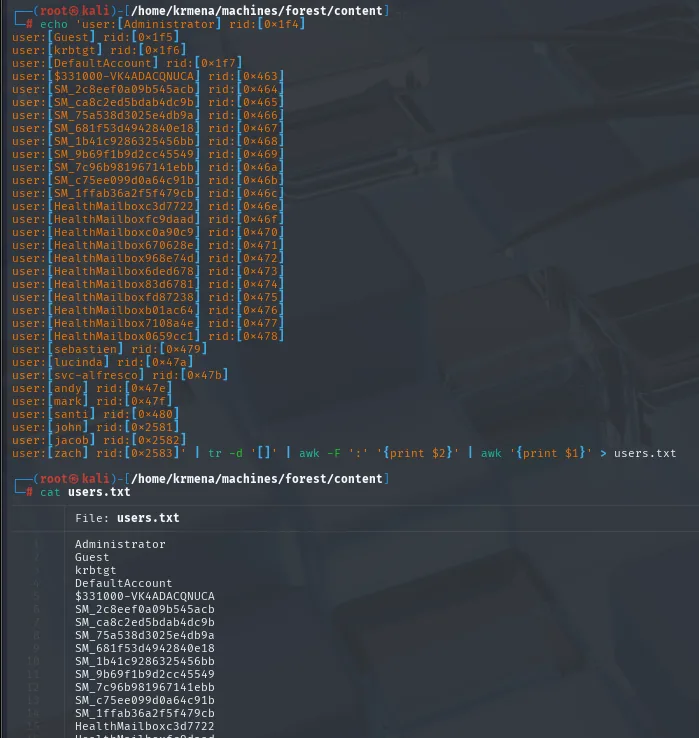
Task: Click rid value 0x1f5 beside Guest
Action: coord(156,37)
